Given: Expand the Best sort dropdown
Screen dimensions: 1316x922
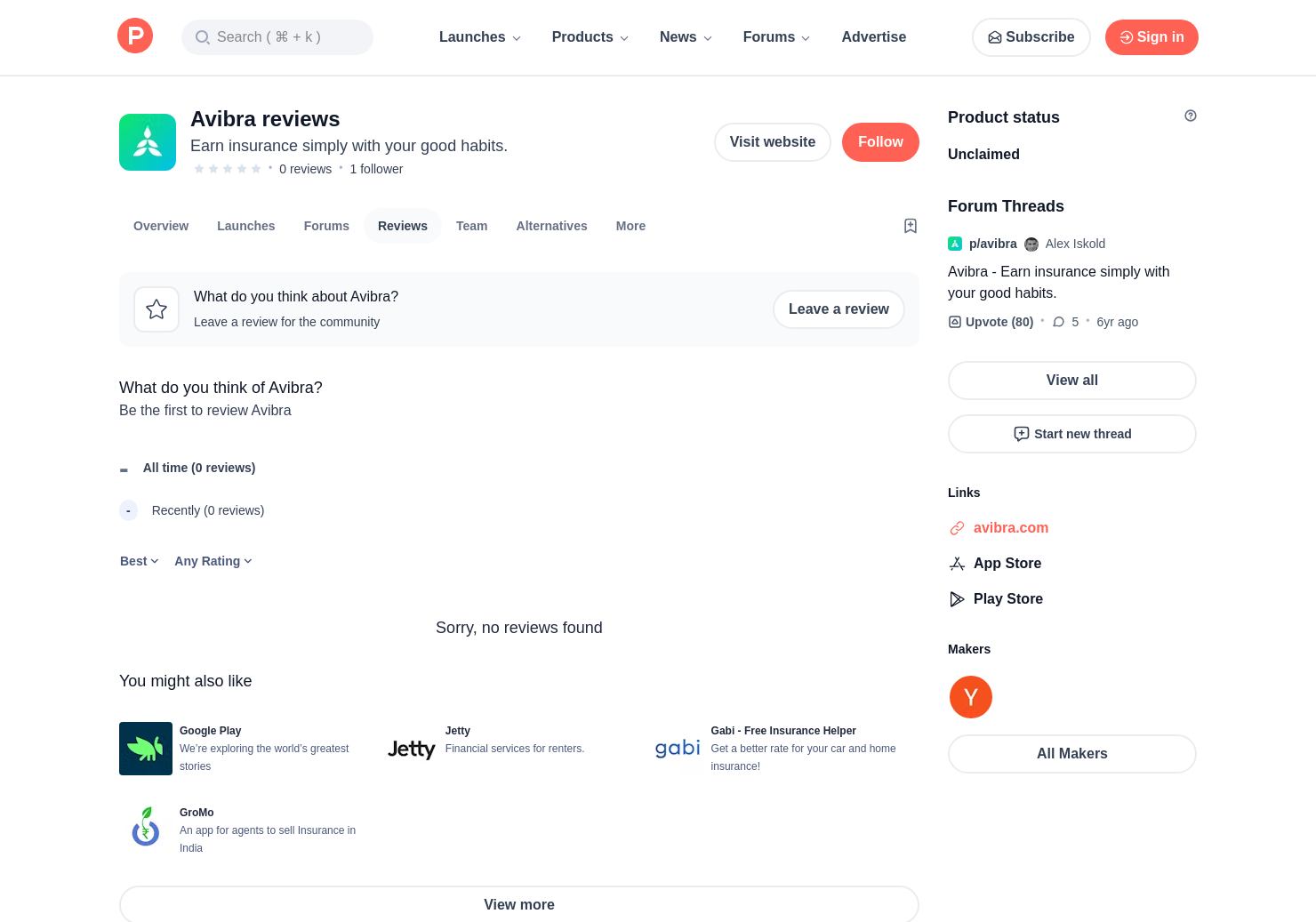Looking at the screenshot, I should [139, 561].
